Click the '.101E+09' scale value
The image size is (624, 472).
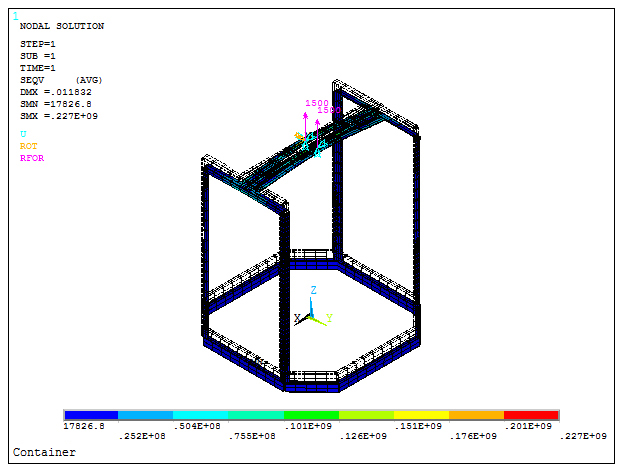tap(308, 426)
